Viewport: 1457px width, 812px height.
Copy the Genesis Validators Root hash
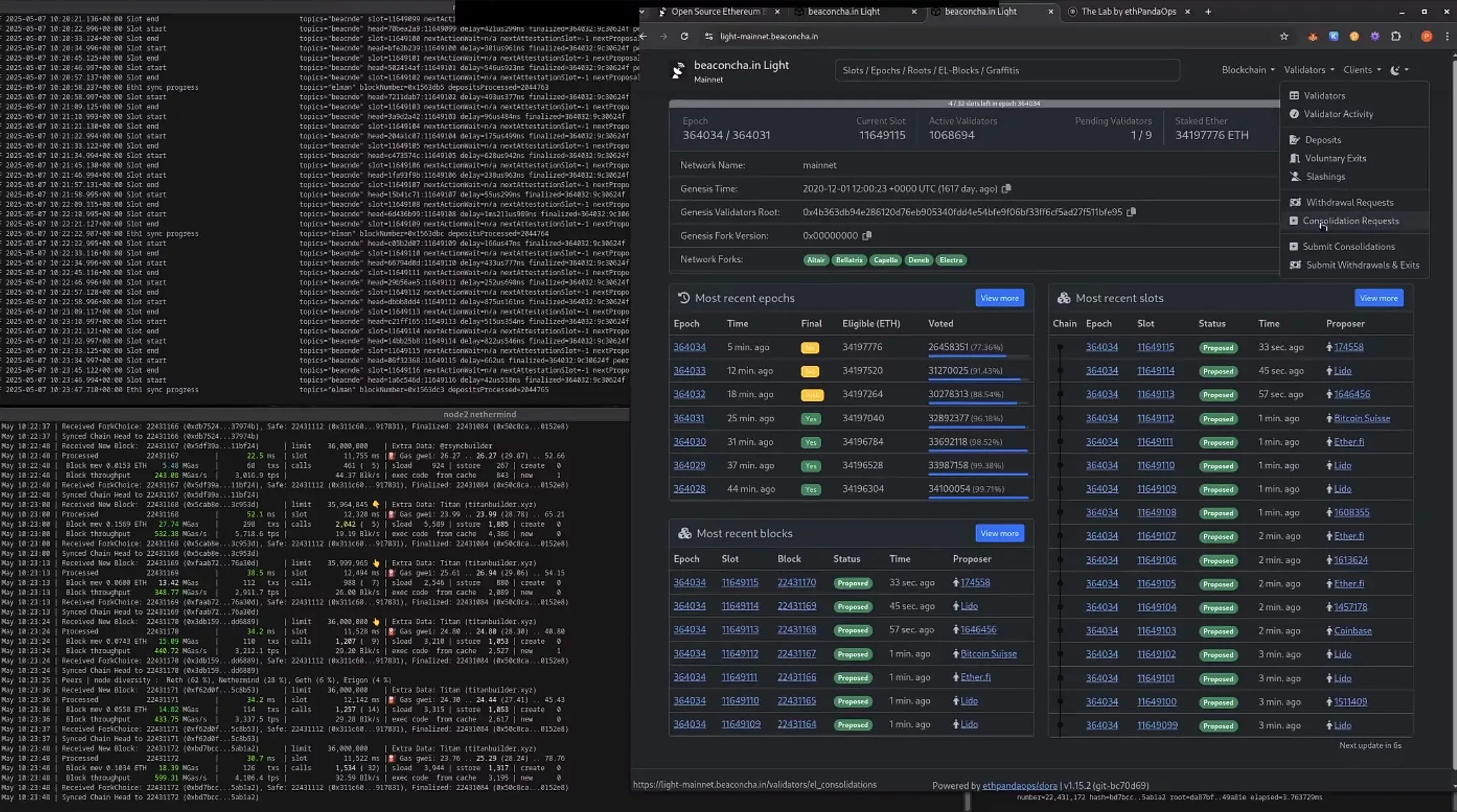pyautogui.click(x=1131, y=212)
